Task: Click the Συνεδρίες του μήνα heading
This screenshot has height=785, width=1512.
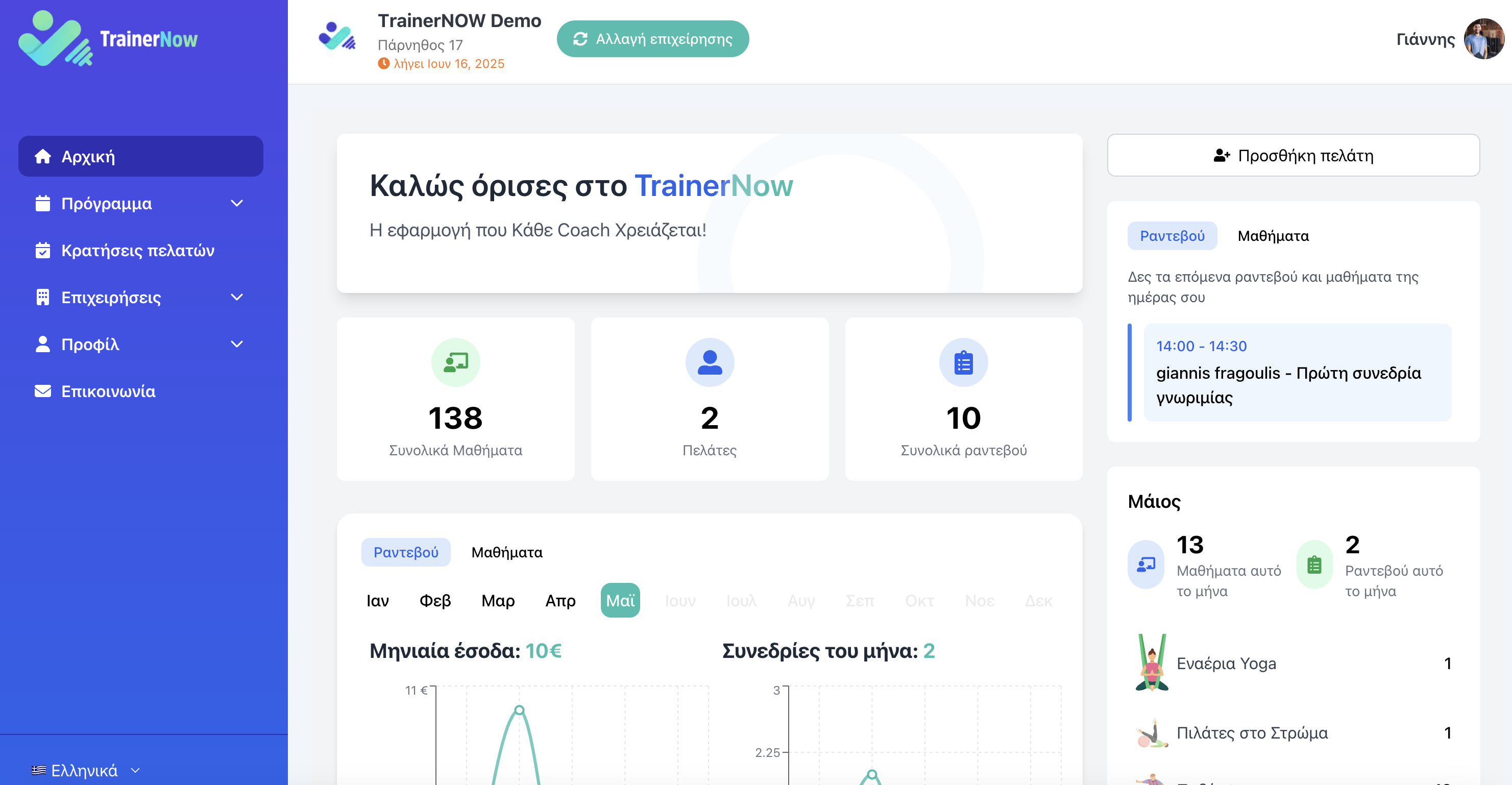Action: coord(828,651)
